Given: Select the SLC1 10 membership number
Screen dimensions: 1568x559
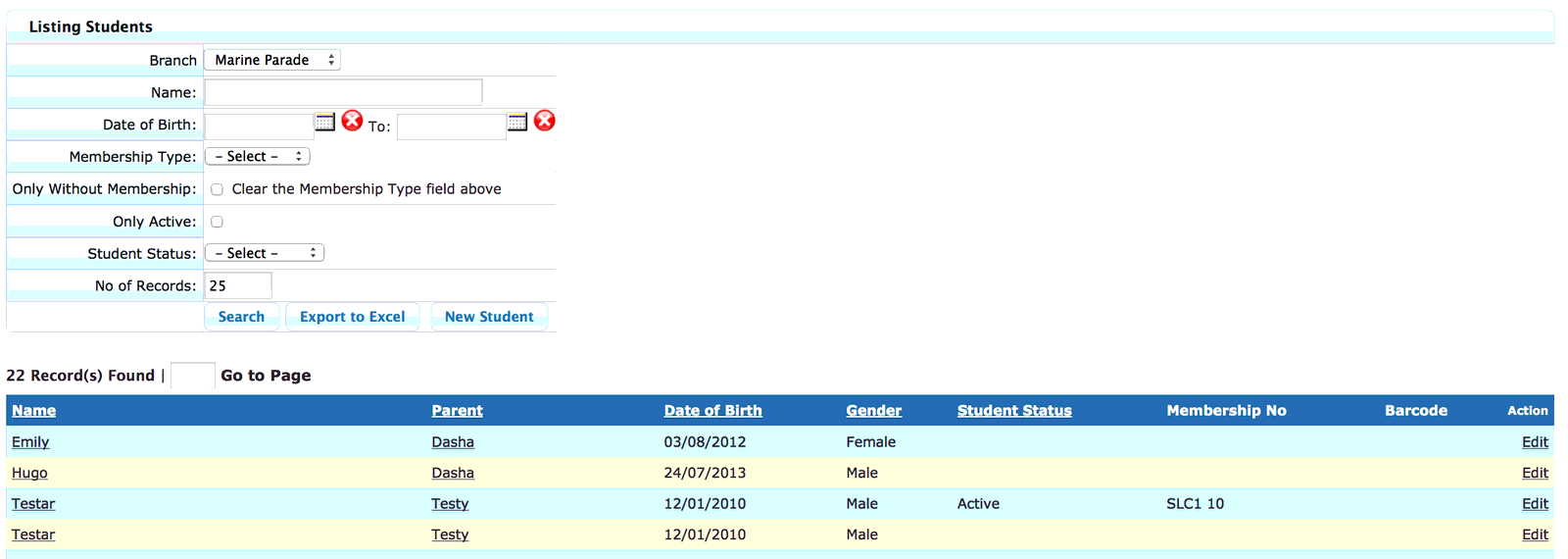Looking at the screenshot, I should (x=1195, y=504).
